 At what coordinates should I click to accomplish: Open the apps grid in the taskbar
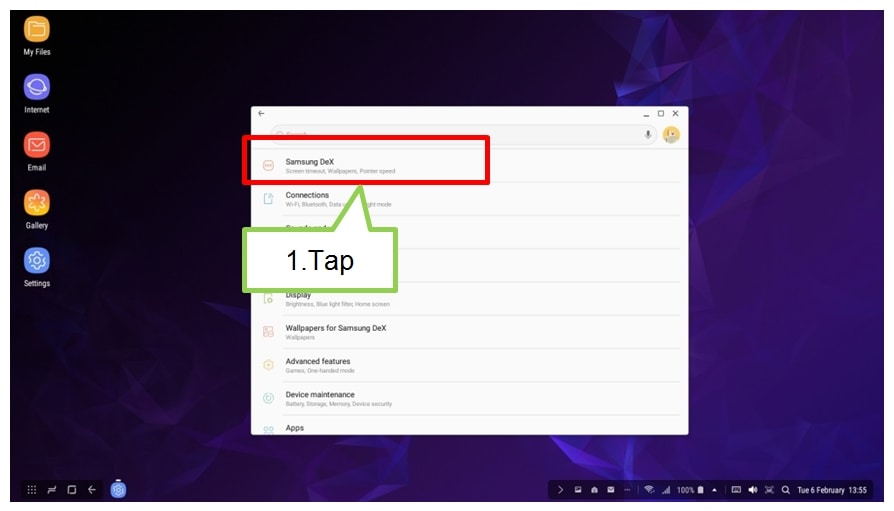[32, 489]
